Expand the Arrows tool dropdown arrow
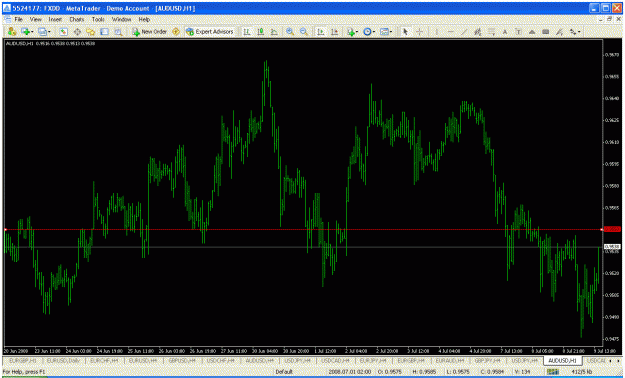The image size is (625, 378). pos(579,32)
